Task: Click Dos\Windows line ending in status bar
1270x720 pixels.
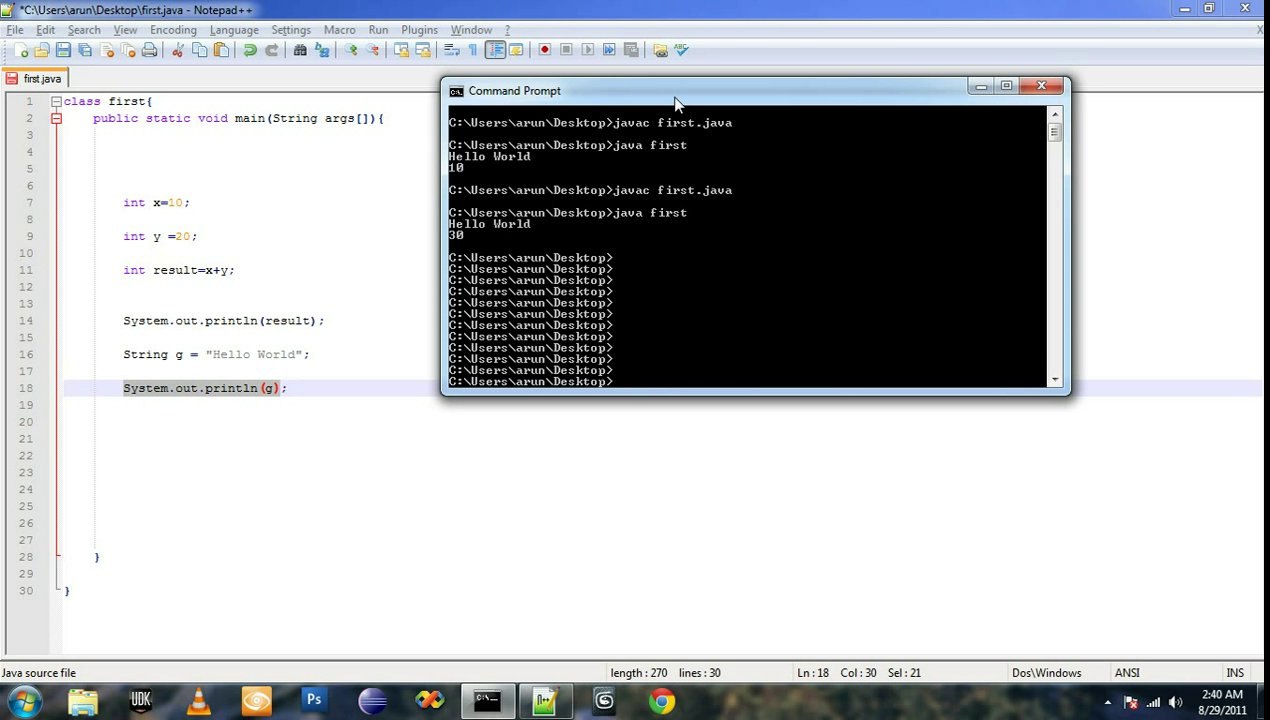Action: point(1045,673)
